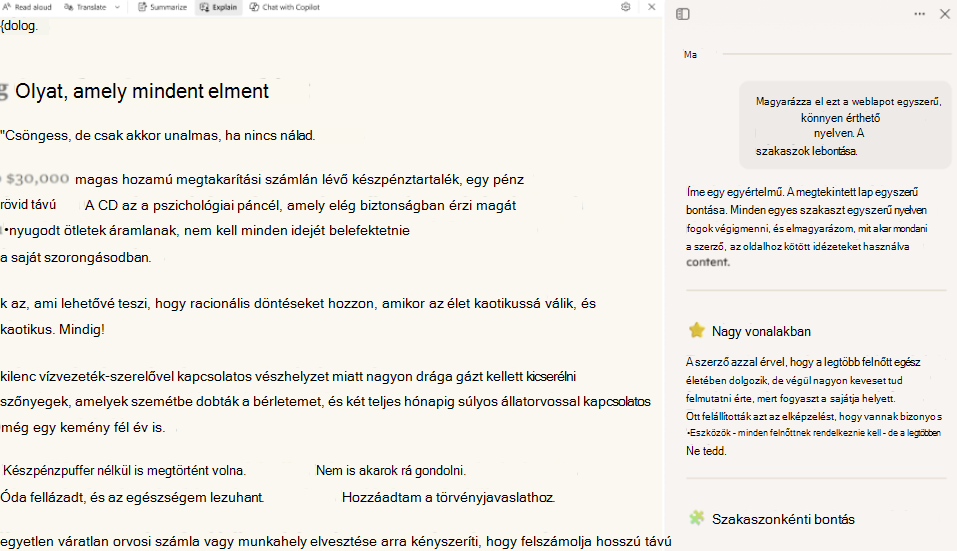Viewport: 957px width, 551px height.
Task: Click the Translate toolbar button
Action: (x=85, y=7)
